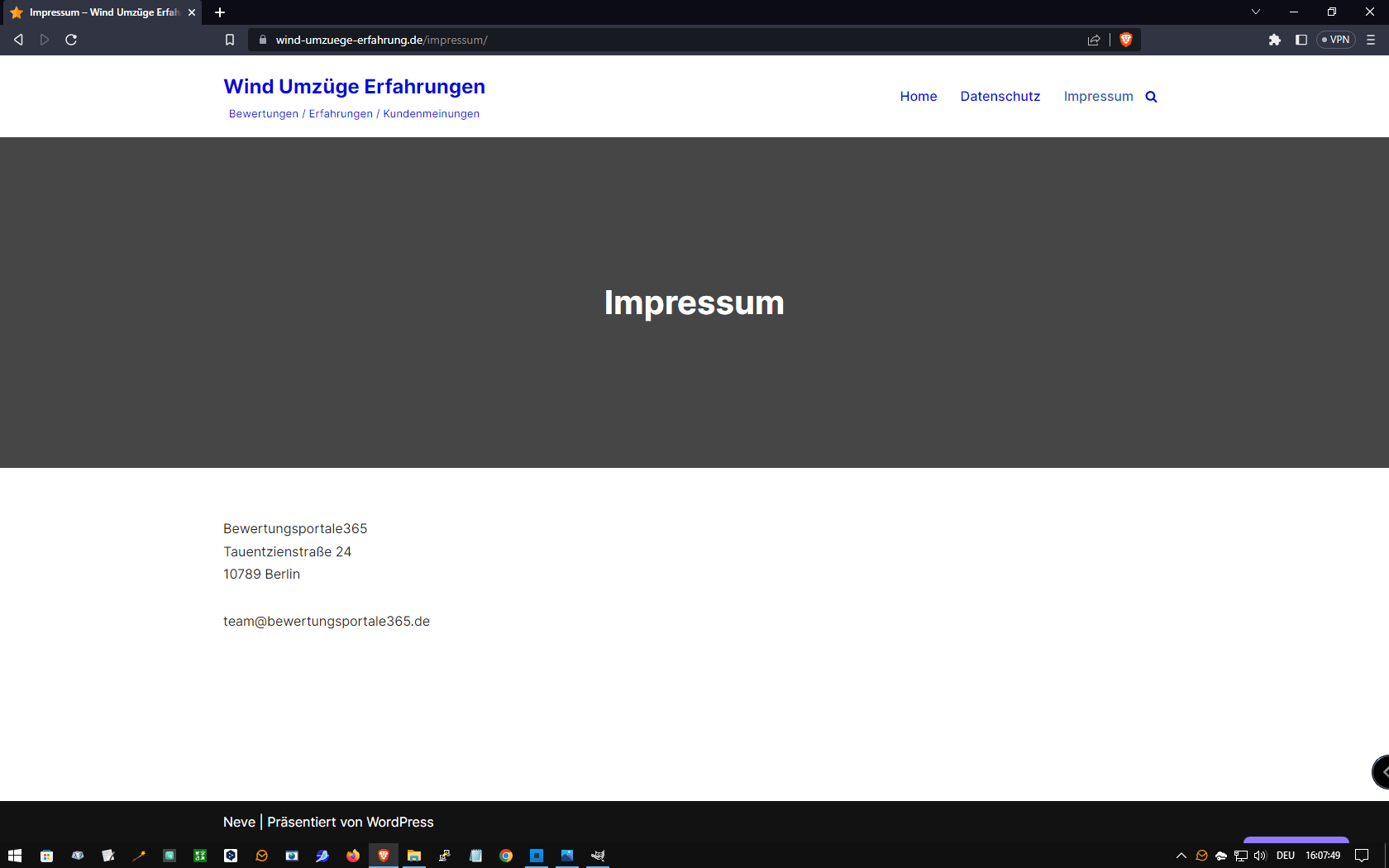
Task: Open the Windows Start menu
Action: pyautogui.click(x=15, y=856)
